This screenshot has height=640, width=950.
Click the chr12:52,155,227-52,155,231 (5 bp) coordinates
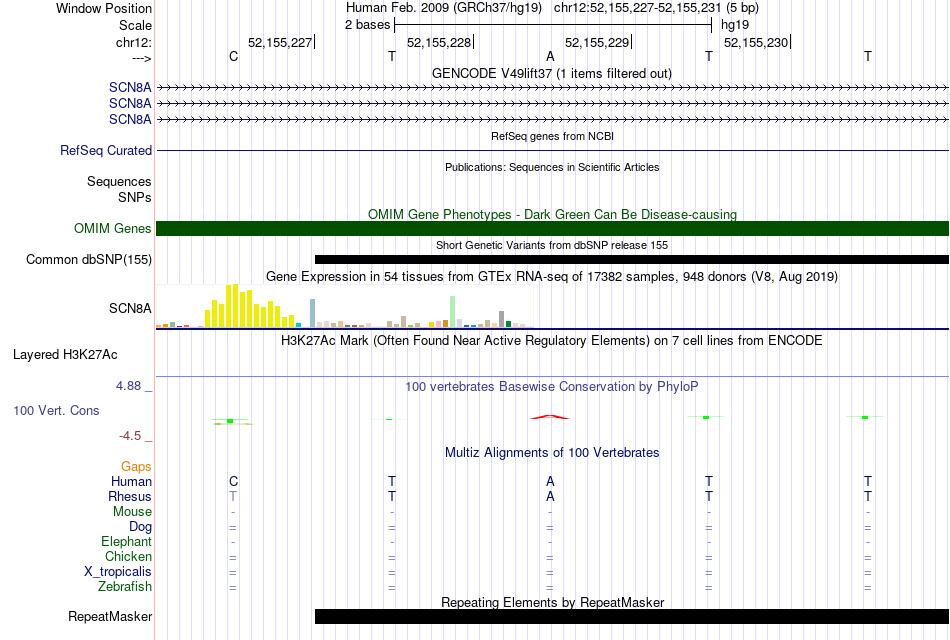pos(656,8)
